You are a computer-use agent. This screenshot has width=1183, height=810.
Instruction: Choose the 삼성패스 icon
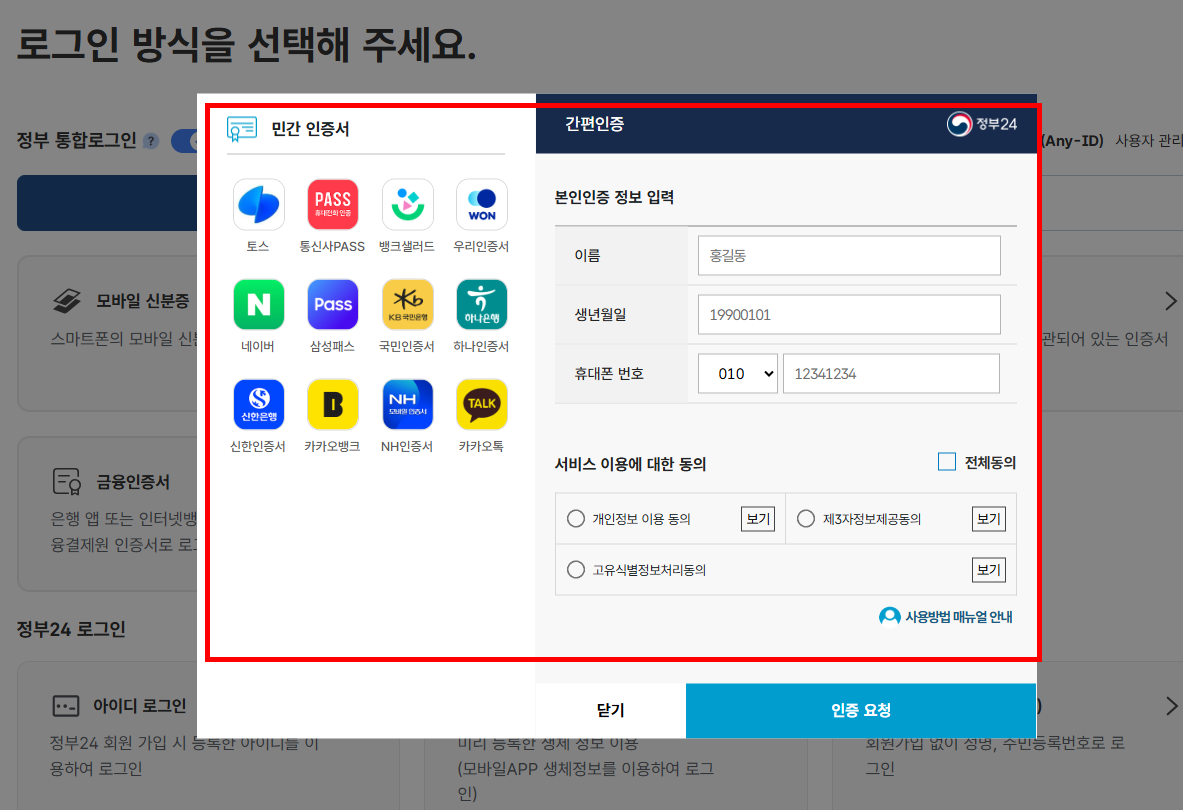click(333, 305)
